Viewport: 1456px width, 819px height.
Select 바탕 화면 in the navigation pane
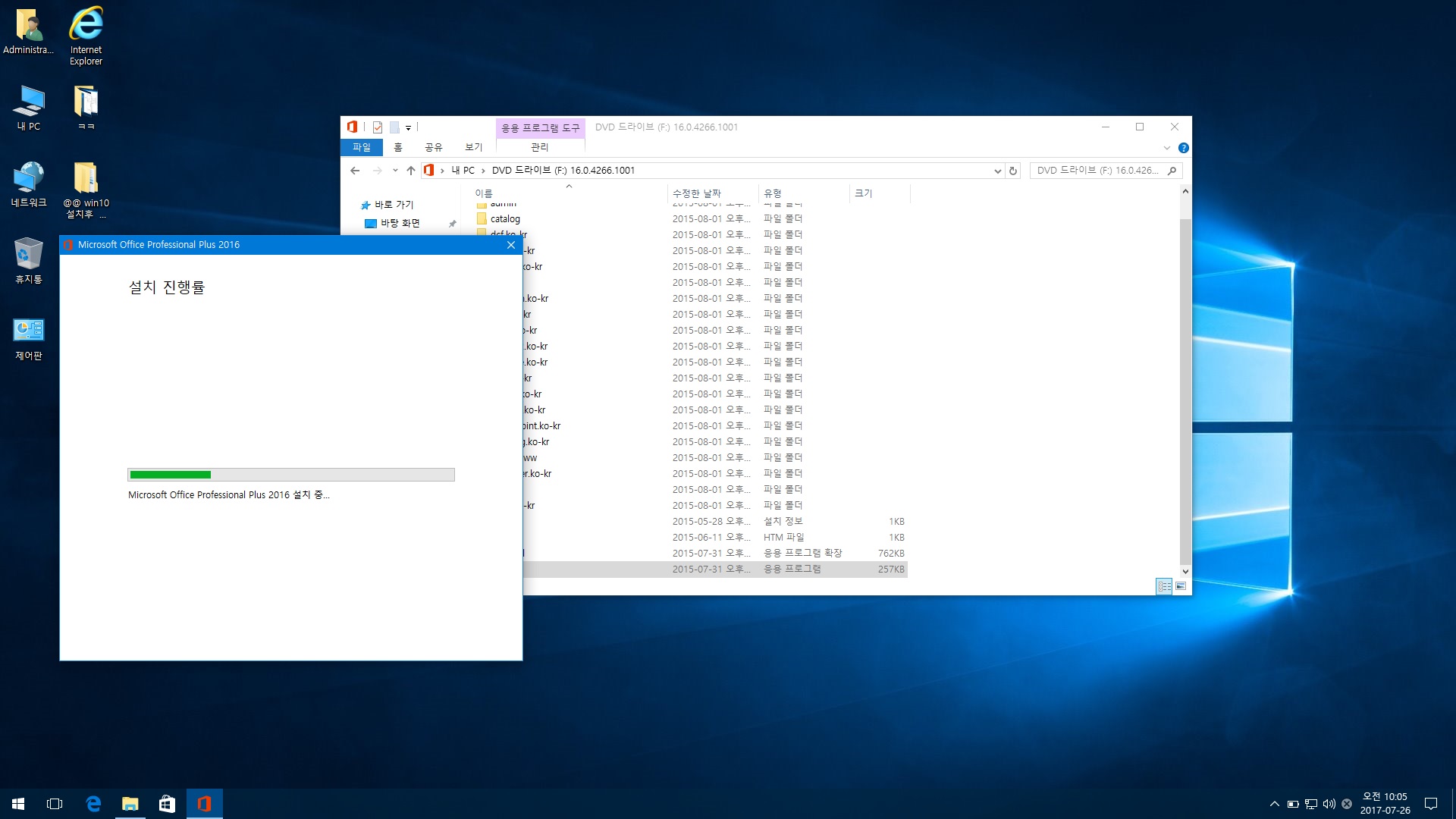point(400,223)
